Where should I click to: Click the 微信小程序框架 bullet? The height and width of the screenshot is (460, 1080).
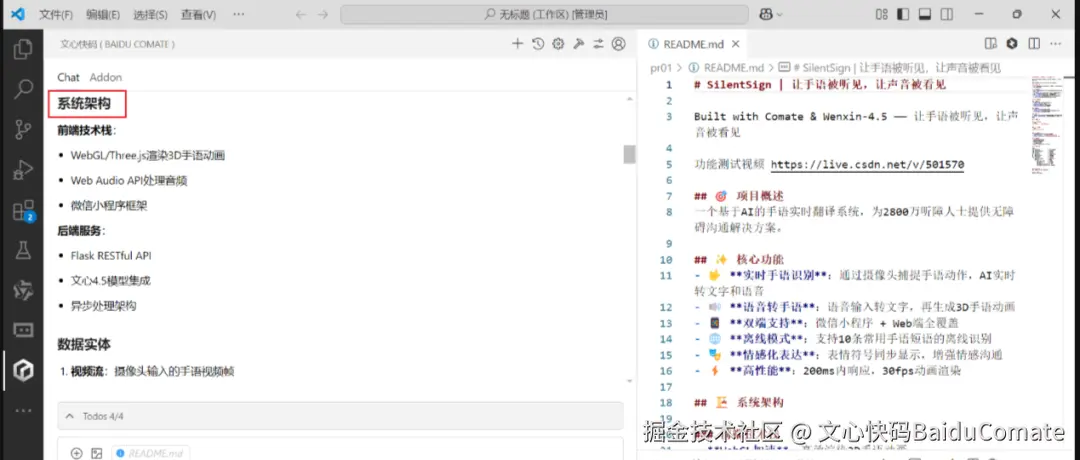109,205
